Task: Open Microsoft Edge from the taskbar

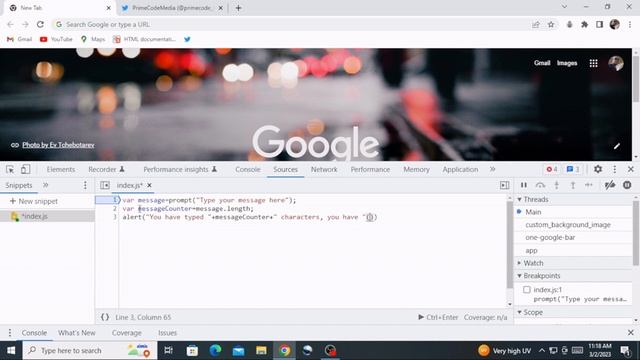Action: click(x=216, y=350)
